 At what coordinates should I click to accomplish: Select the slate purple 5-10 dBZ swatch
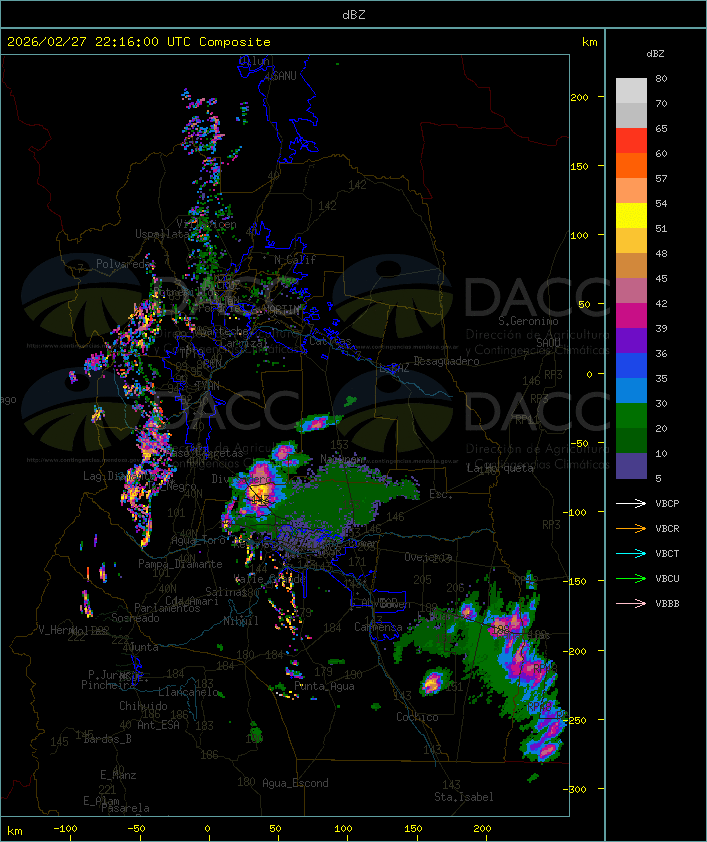click(631, 466)
